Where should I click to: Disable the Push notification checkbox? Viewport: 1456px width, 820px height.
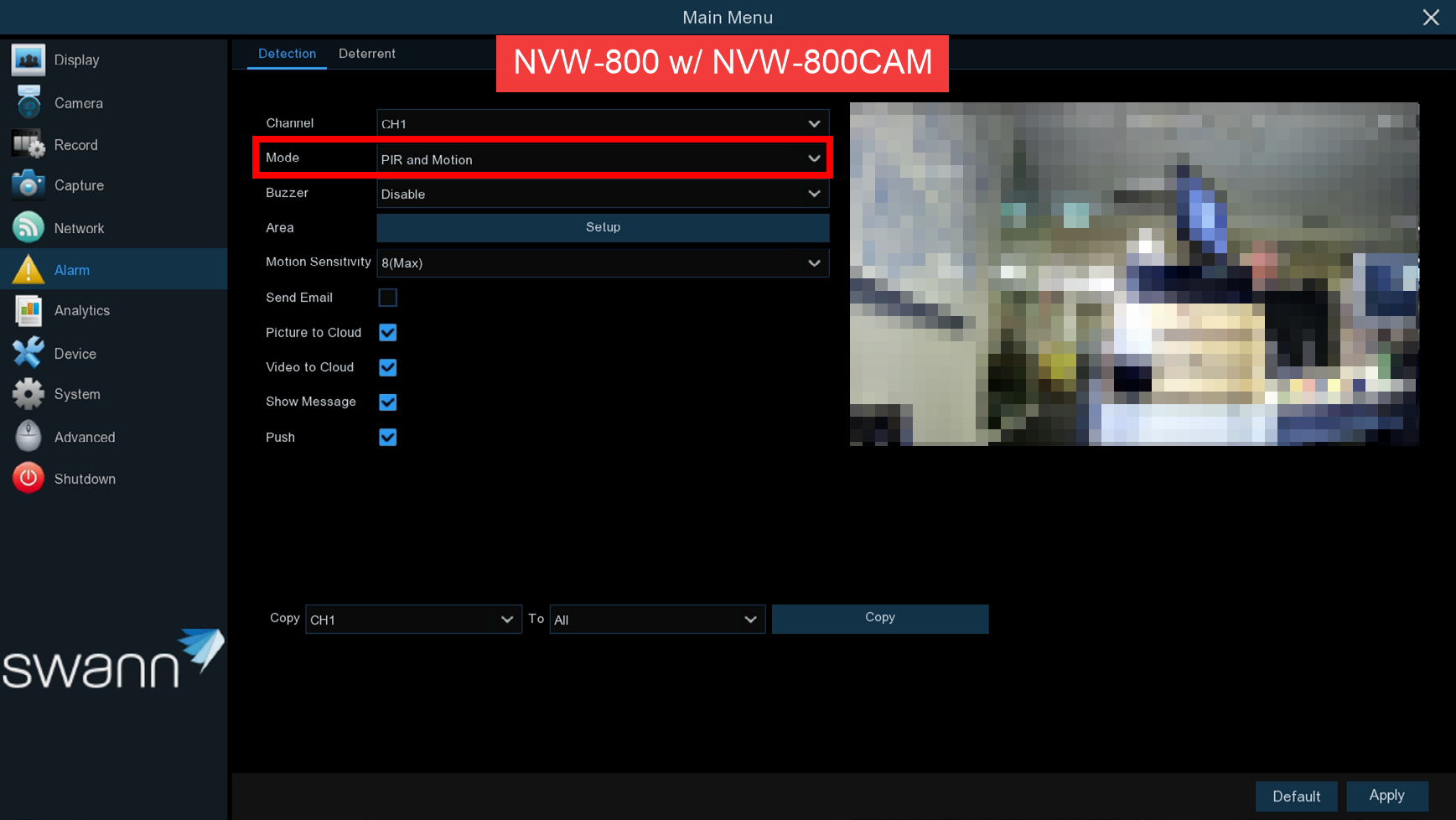(x=387, y=438)
